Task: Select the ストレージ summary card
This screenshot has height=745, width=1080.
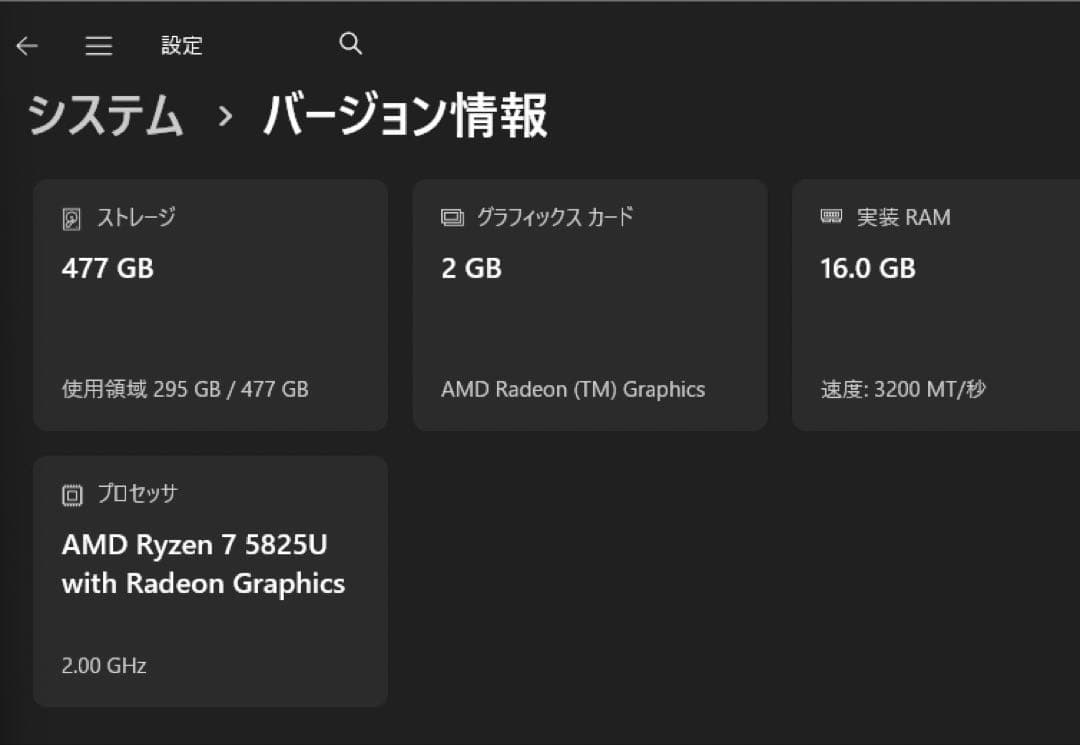Action: click(x=210, y=303)
